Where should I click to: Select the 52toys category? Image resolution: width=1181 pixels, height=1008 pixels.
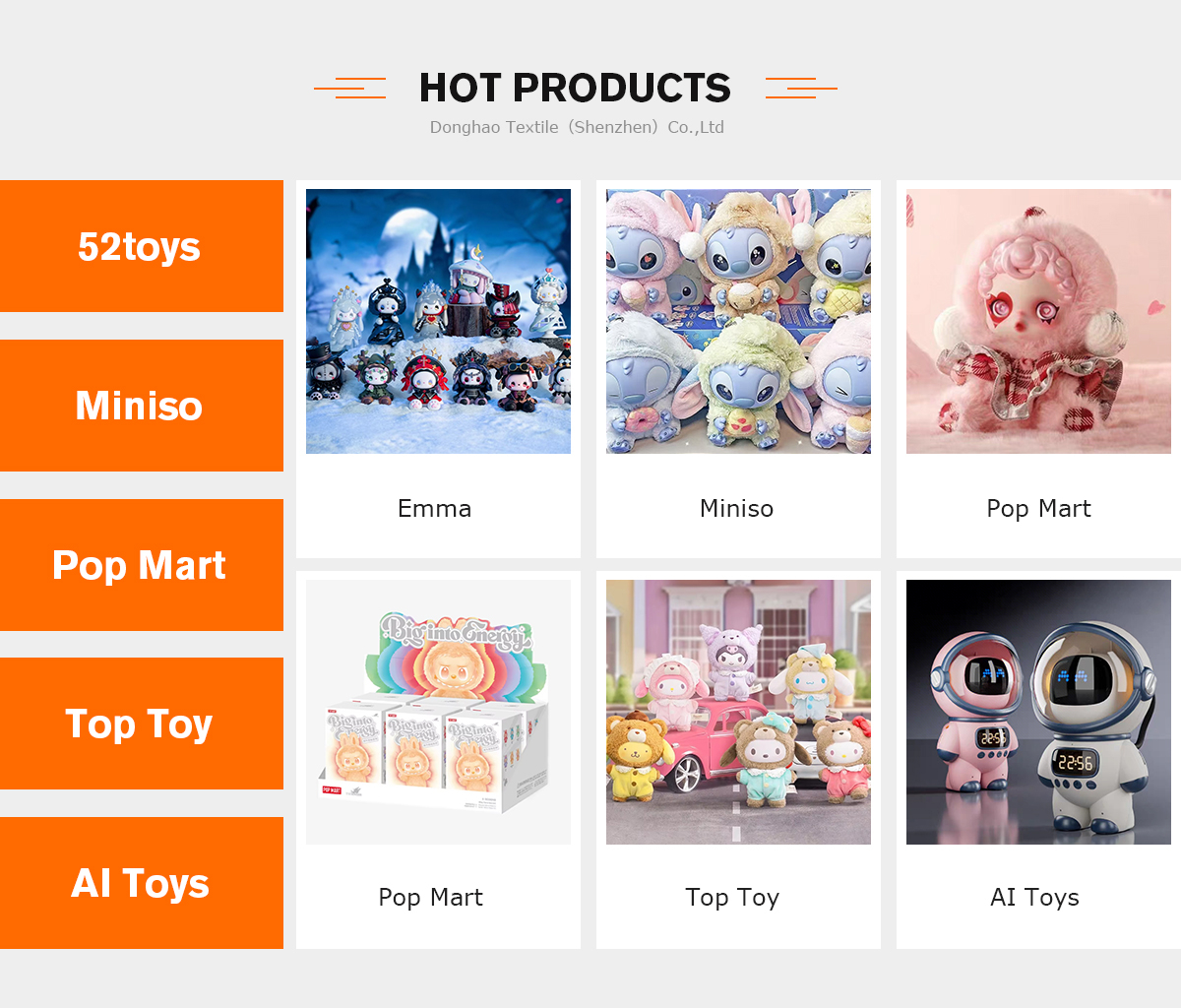tap(142, 246)
